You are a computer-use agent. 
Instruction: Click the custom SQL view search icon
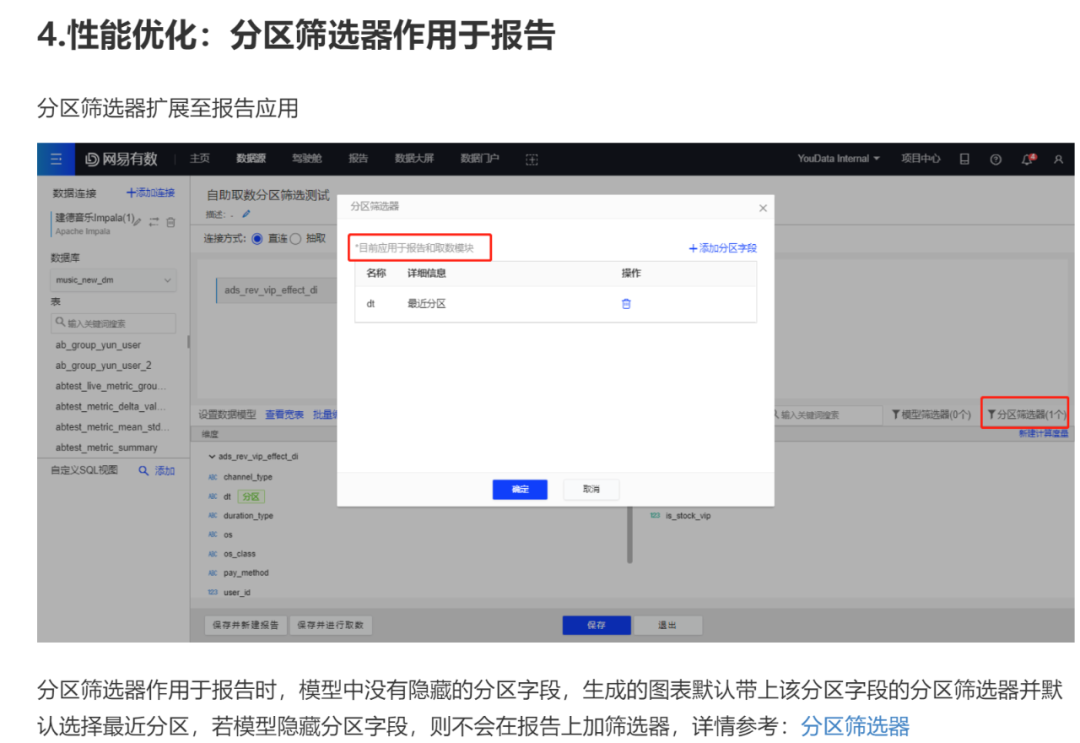[x=143, y=471]
